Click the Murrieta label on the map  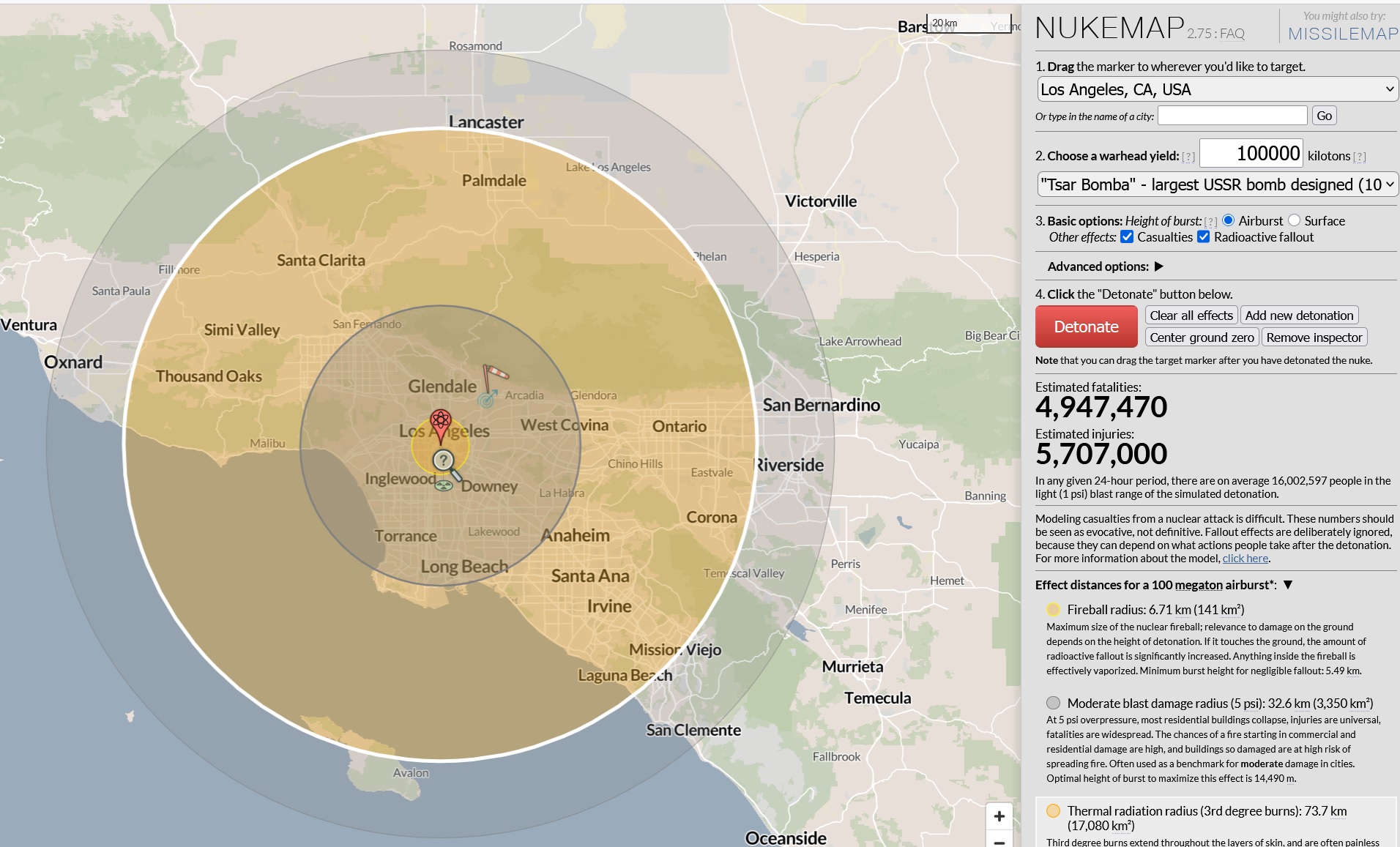pyautogui.click(x=852, y=667)
